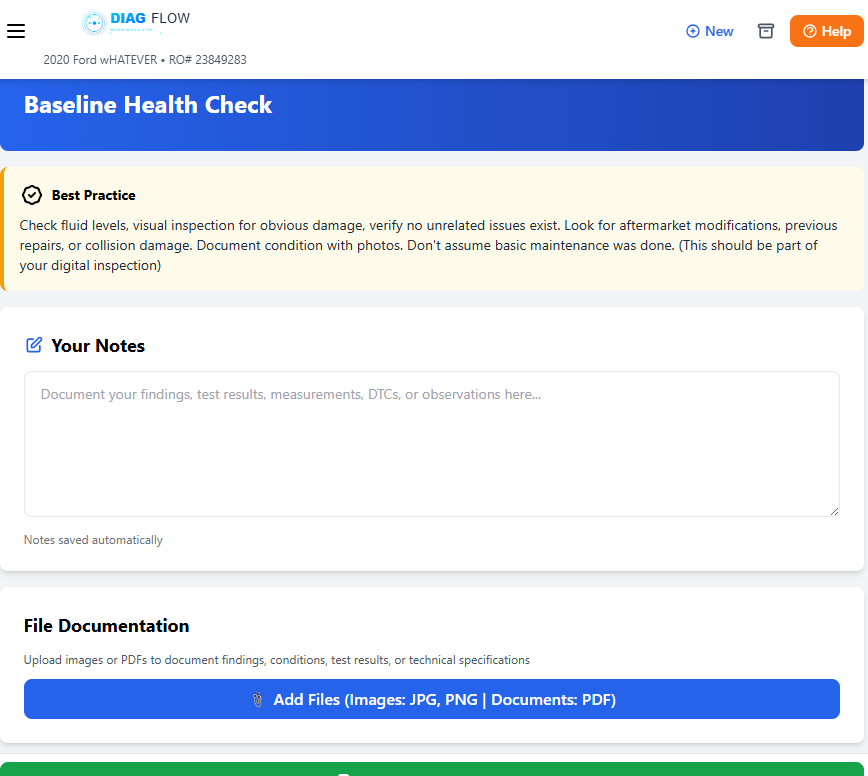
Task: Click the Your Notes section title
Action: click(x=98, y=346)
